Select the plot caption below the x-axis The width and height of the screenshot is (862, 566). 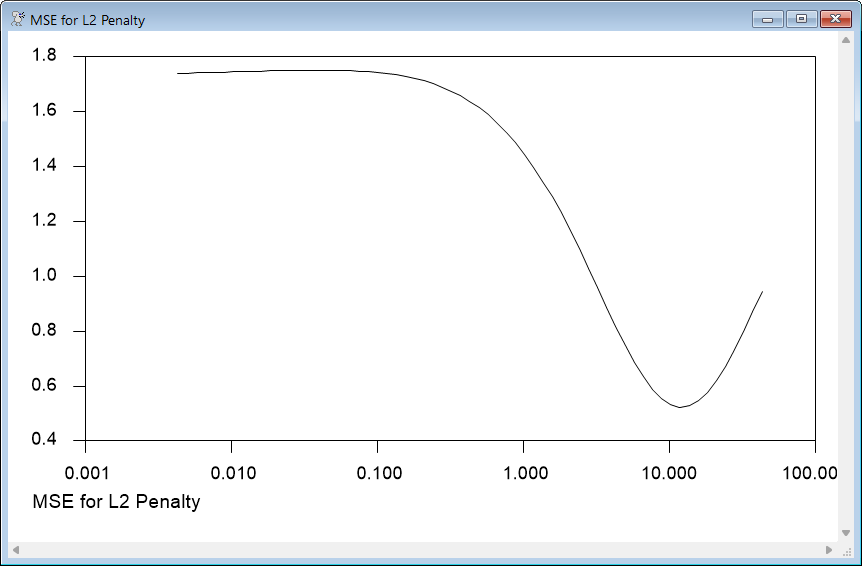(117, 502)
